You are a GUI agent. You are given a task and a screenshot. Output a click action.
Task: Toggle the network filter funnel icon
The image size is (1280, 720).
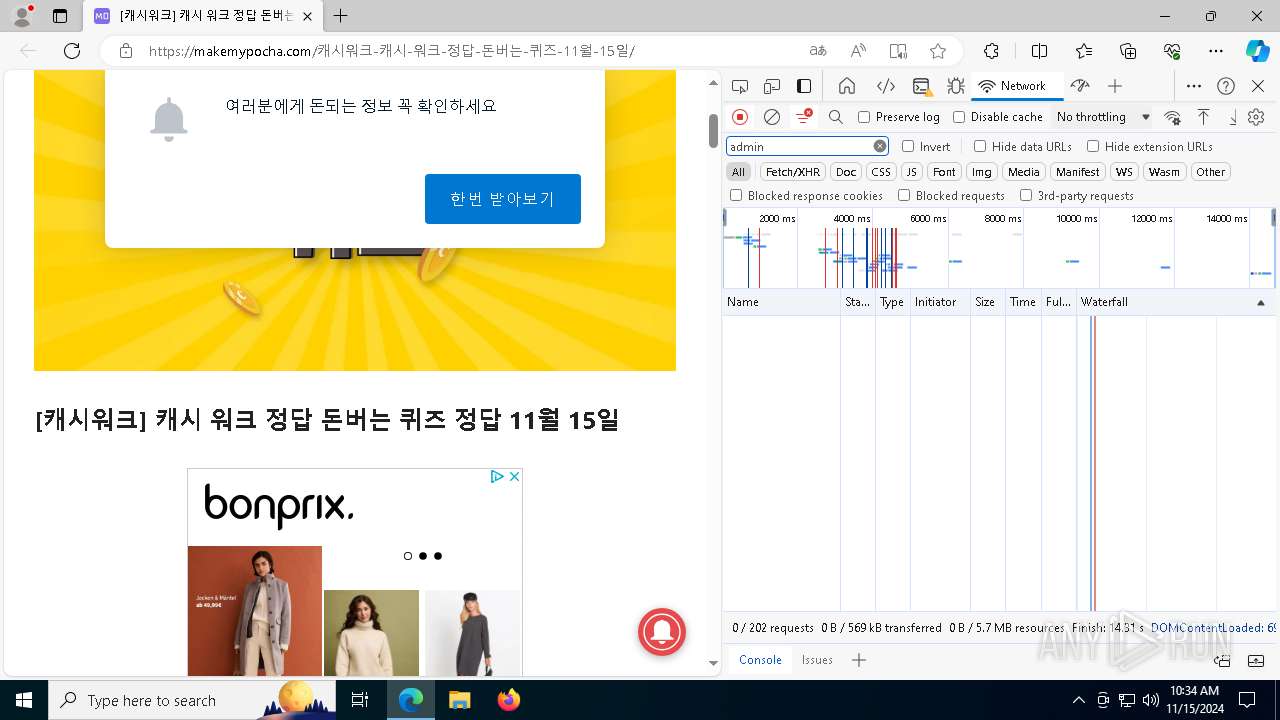click(803, 117)
